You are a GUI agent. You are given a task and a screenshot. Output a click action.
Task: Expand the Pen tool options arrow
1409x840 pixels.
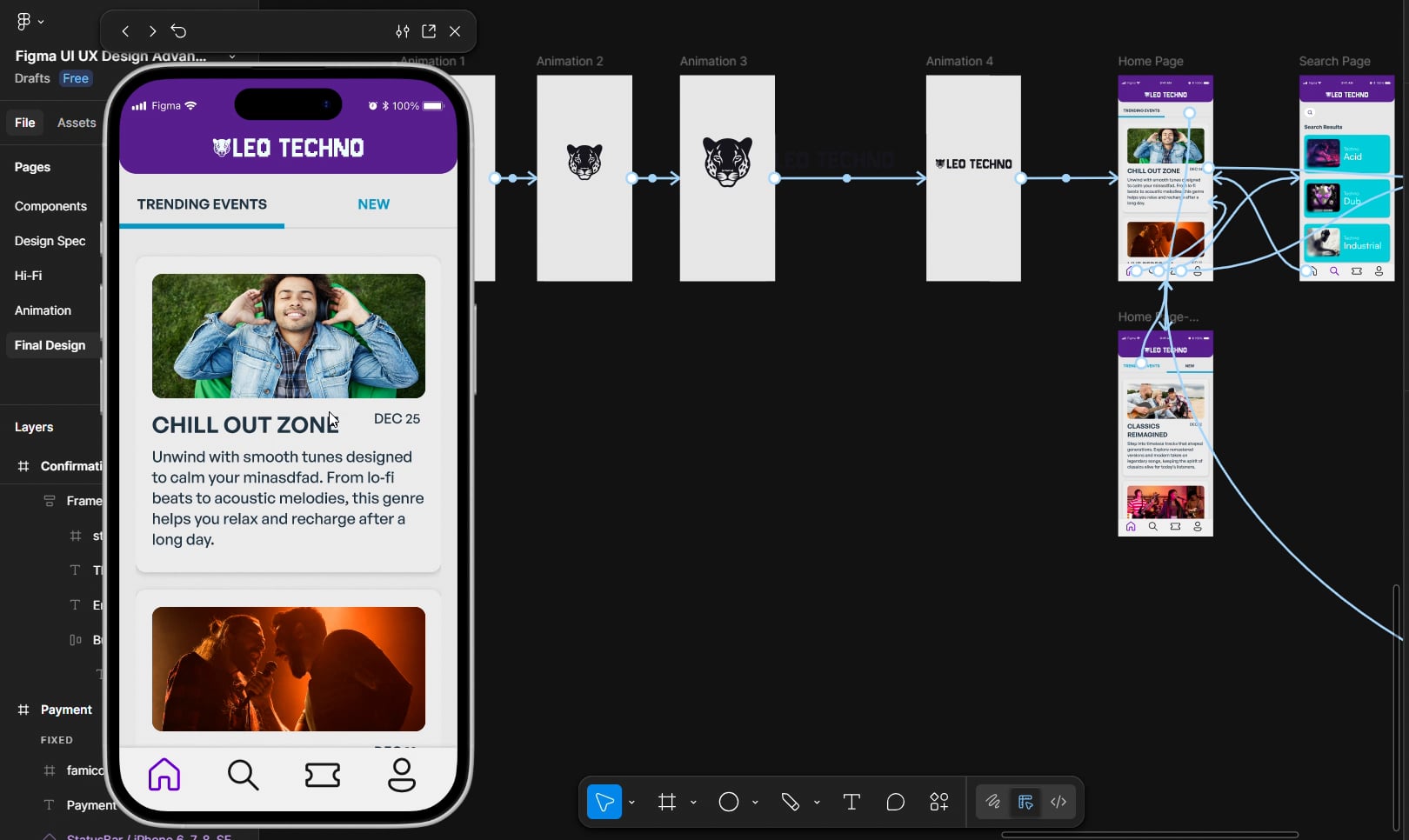[x=817, y=802]
